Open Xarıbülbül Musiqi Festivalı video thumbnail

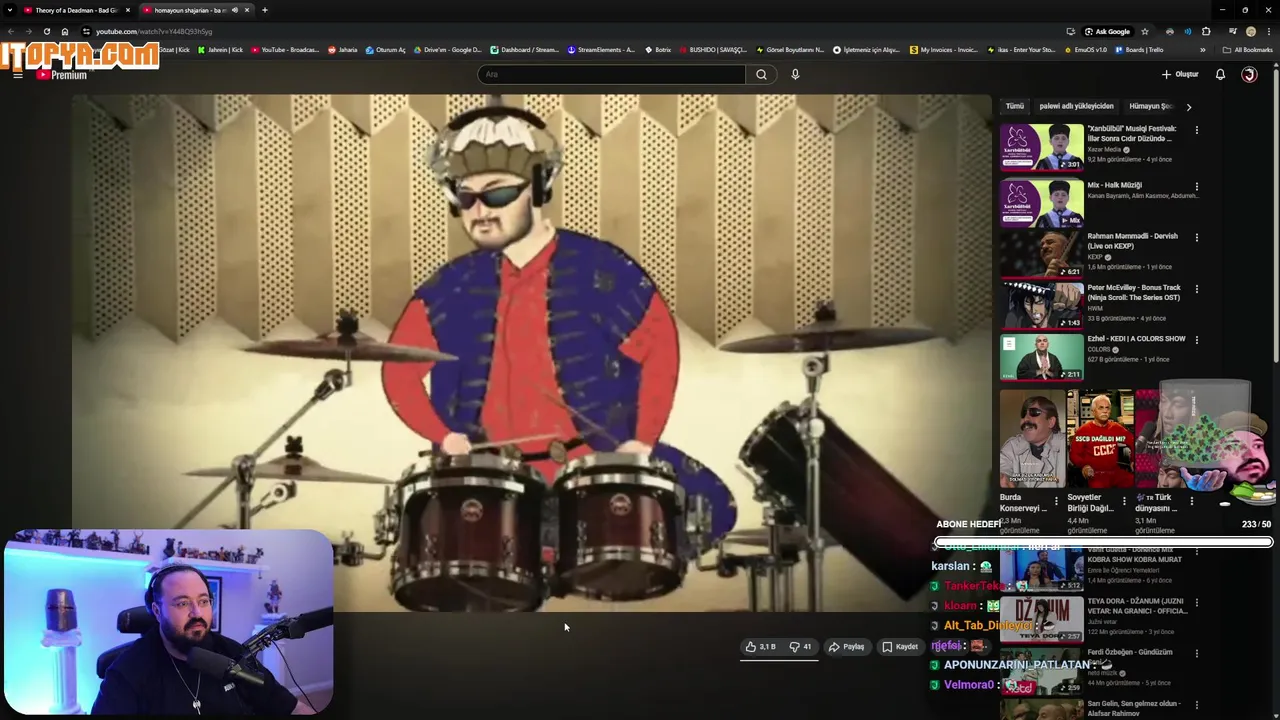[1041, 147]
